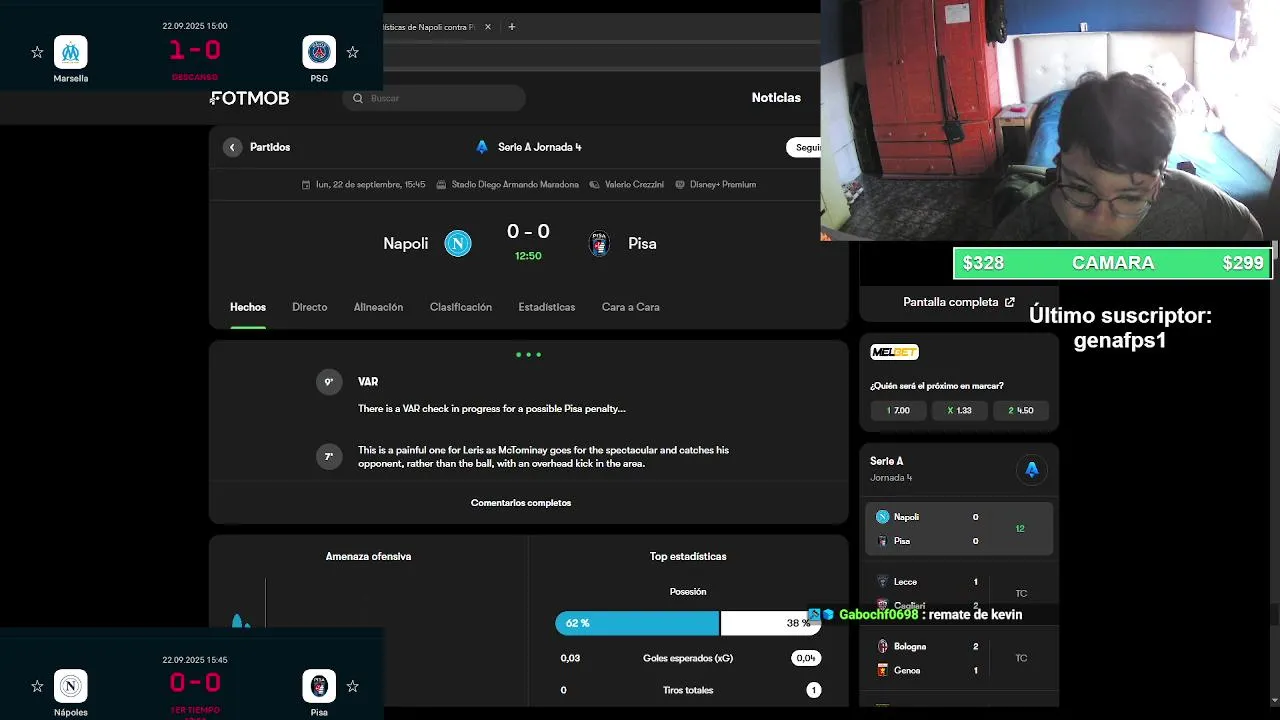Image resolution: width=1280 pixels, height=720 pixels.
Task: Click the search magnifier icon
Action: pyautogui.click(x=358, y=98)
